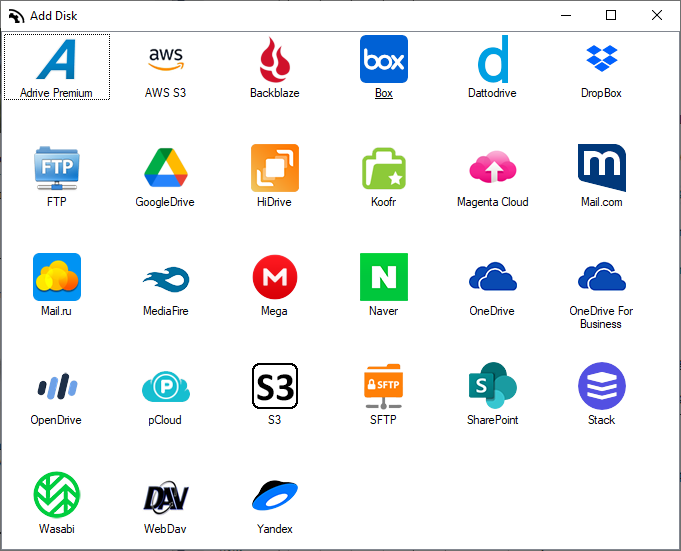681x551 pixels.
Task: Click the "SharePoint" label text
Action: (493, 420)
